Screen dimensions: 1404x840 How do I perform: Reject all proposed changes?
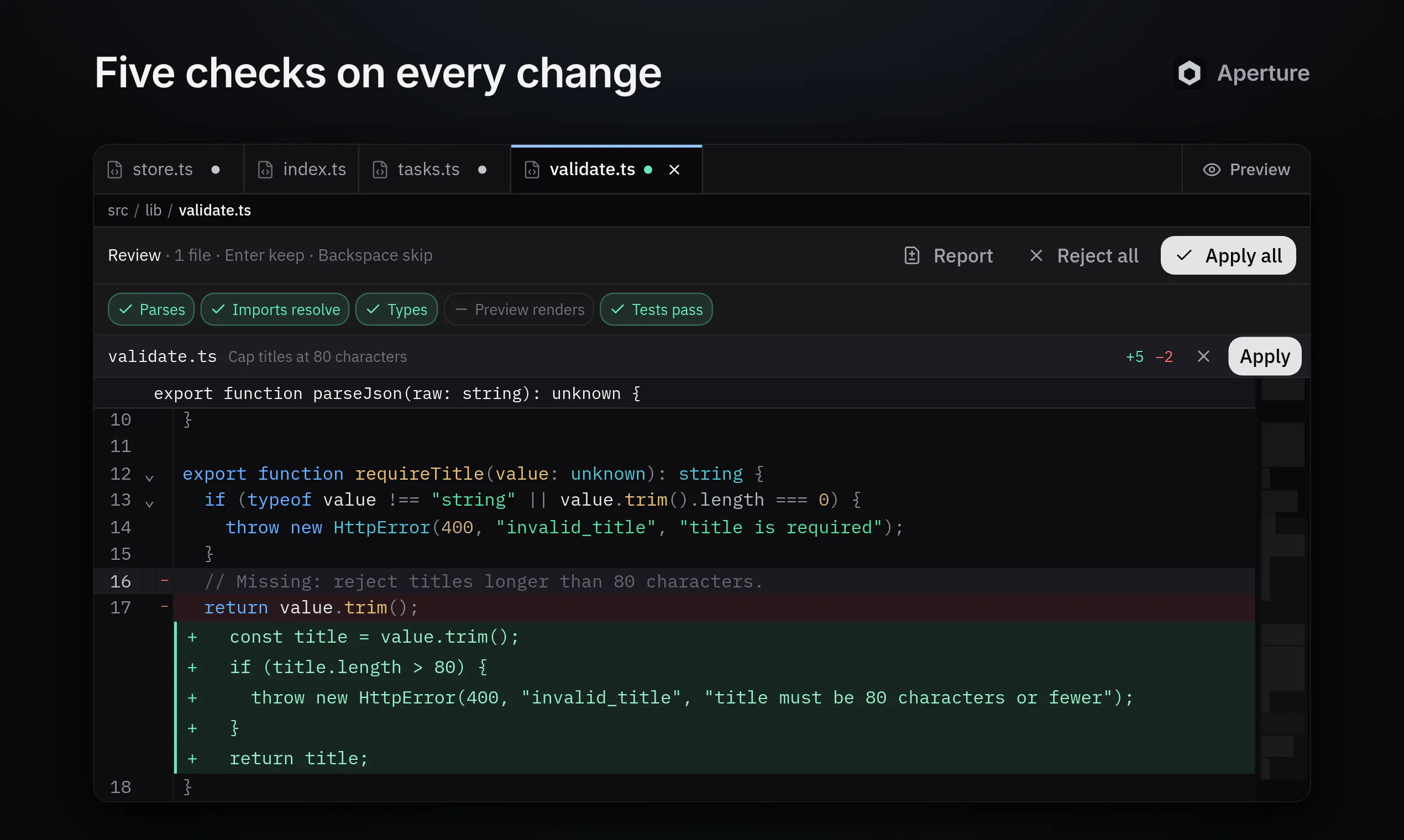pos(1083,255)
